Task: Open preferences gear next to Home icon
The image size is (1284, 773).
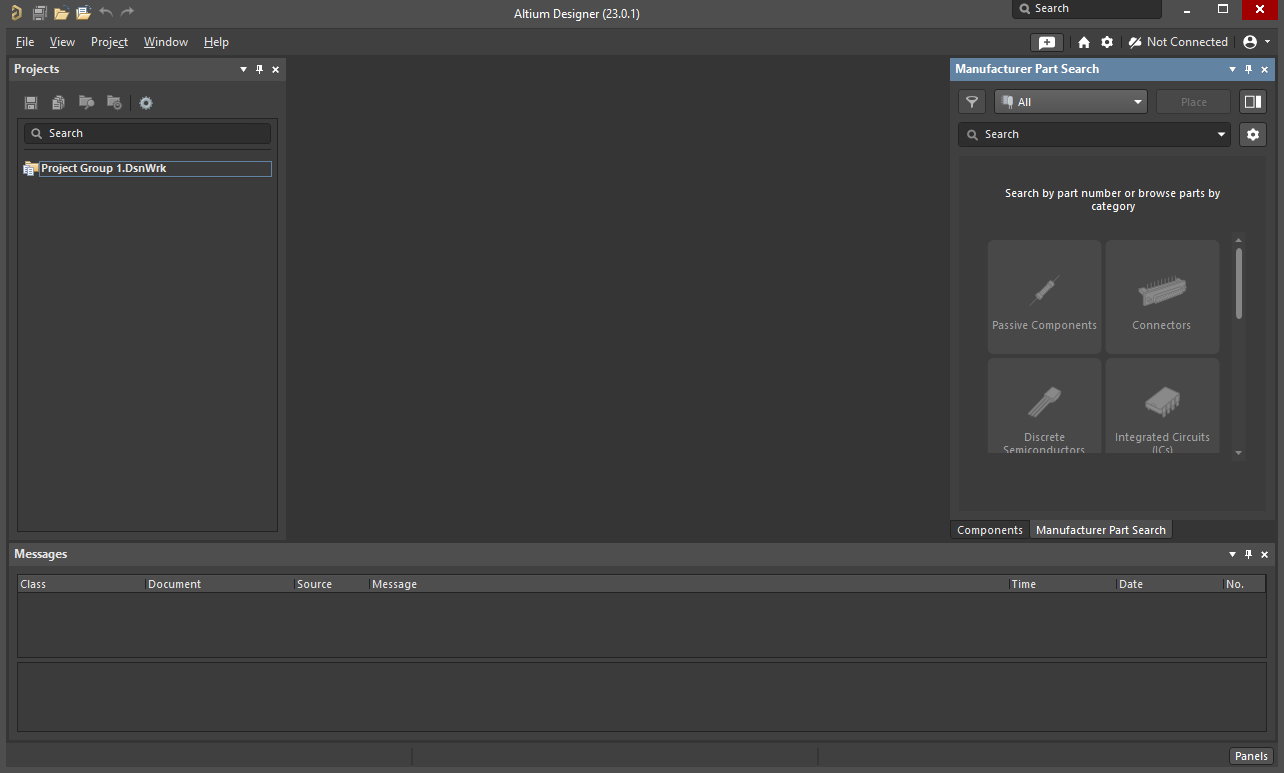Action: (x=1107, y=42)
